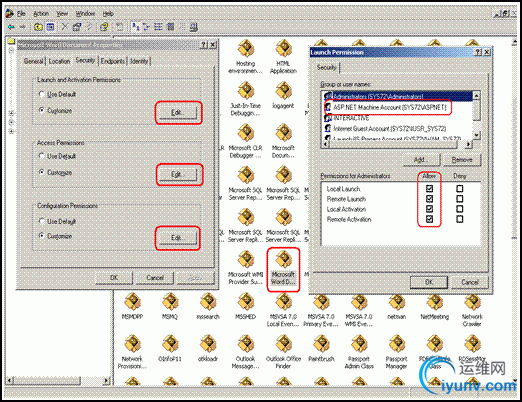The height and width of the screenshot is (402, 522).
Task: Select the Passport Manager component icon
Action: [397, 344]
